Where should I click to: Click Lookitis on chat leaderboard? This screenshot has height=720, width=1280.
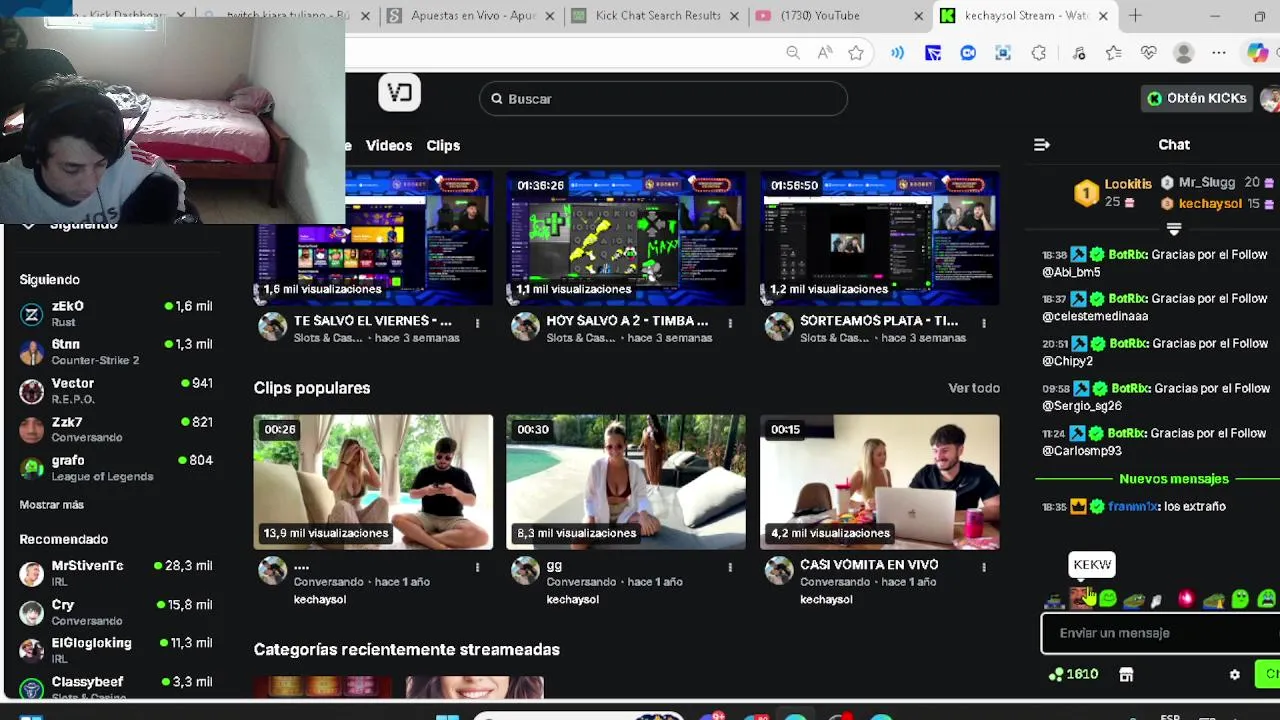tap(1128, 184)
